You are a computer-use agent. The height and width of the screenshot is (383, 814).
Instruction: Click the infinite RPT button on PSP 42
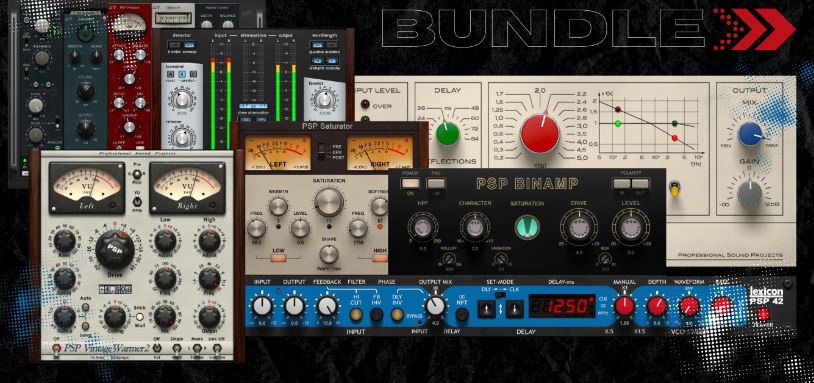(462, 313)
